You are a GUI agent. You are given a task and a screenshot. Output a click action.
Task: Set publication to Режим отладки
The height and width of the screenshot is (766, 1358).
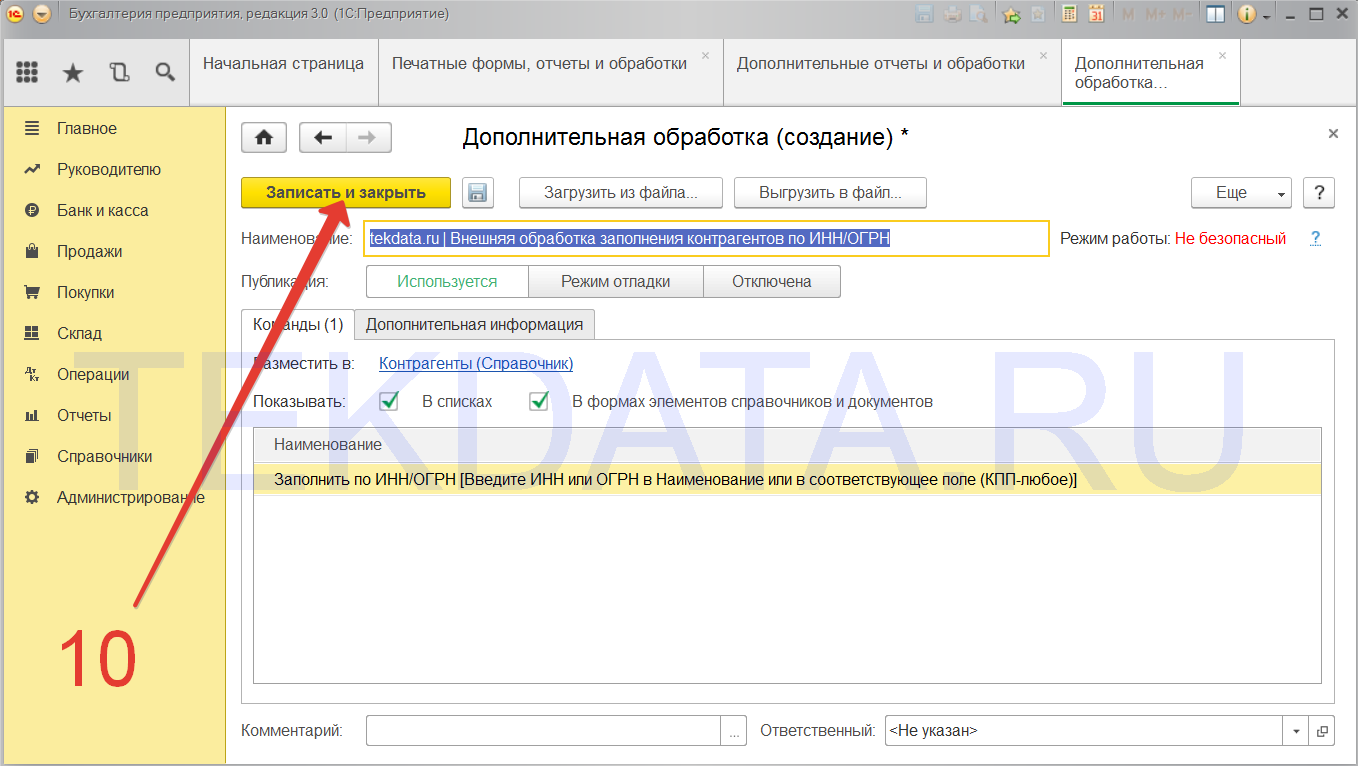[x=616, y=282]
